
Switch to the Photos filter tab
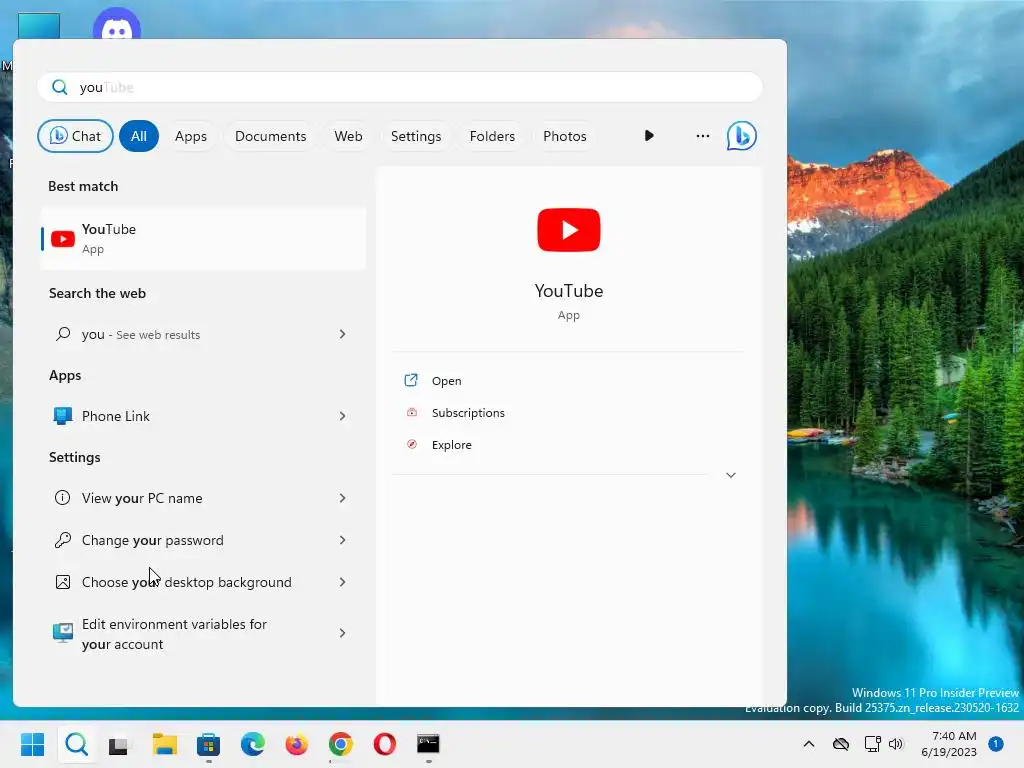(565, 136)
